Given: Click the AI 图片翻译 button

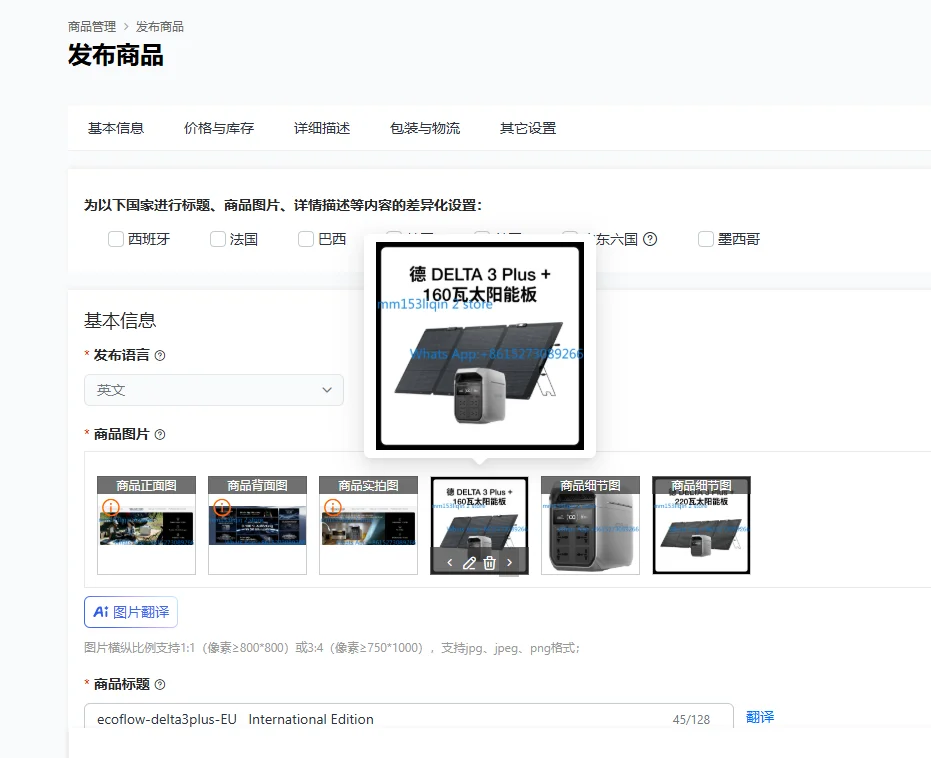Looking at the screenshot, I should pos(131,612).
